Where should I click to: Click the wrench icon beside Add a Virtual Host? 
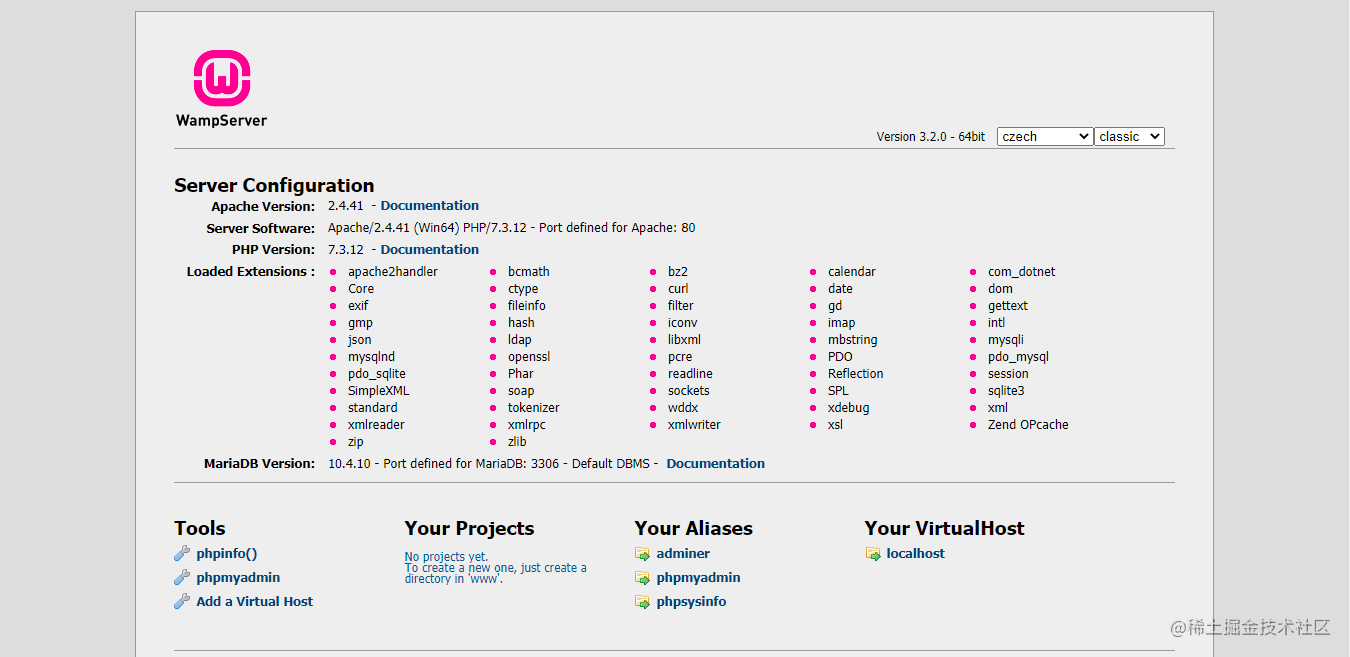click(x=182, y=601)
